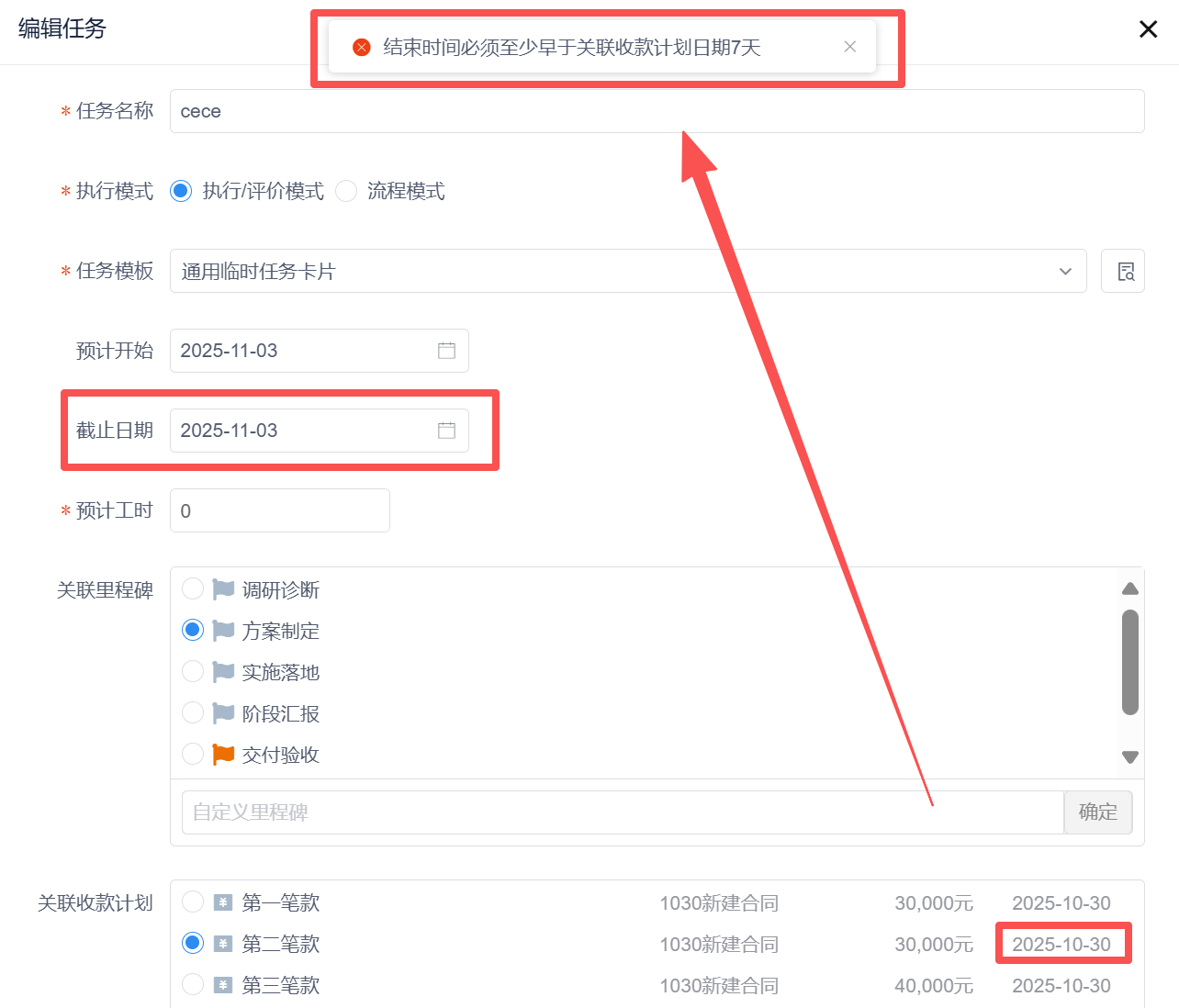Click the orange flag icon for 交付验收
Image resolution: width=1179 pixels, height=1008 pixels.
[223, 755]
